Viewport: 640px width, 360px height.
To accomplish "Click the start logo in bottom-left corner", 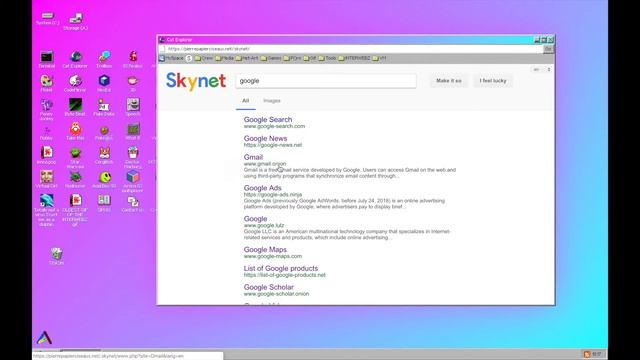I will (x=44, y=337).
